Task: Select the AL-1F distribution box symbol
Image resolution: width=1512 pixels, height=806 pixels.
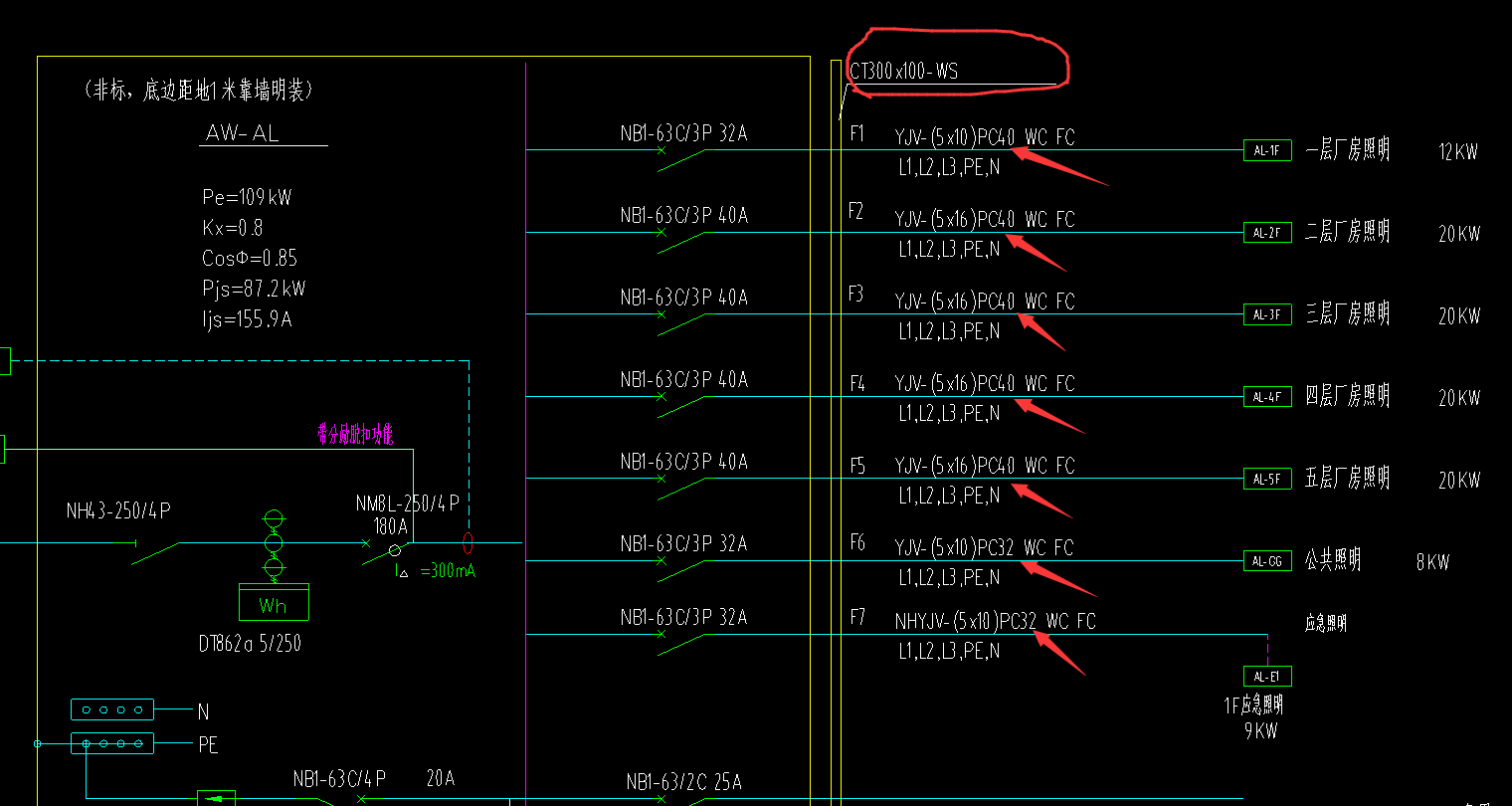Action: pyautogui.click(x=1267, y=150)
